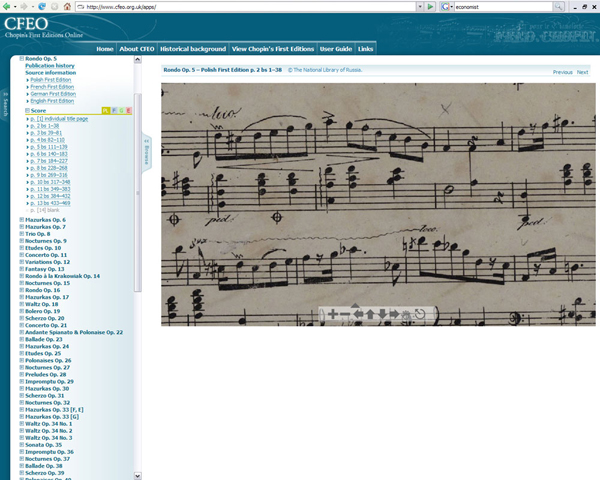600x480 pixels.
Task: Go to the Next page link
Action: (582, 72)
